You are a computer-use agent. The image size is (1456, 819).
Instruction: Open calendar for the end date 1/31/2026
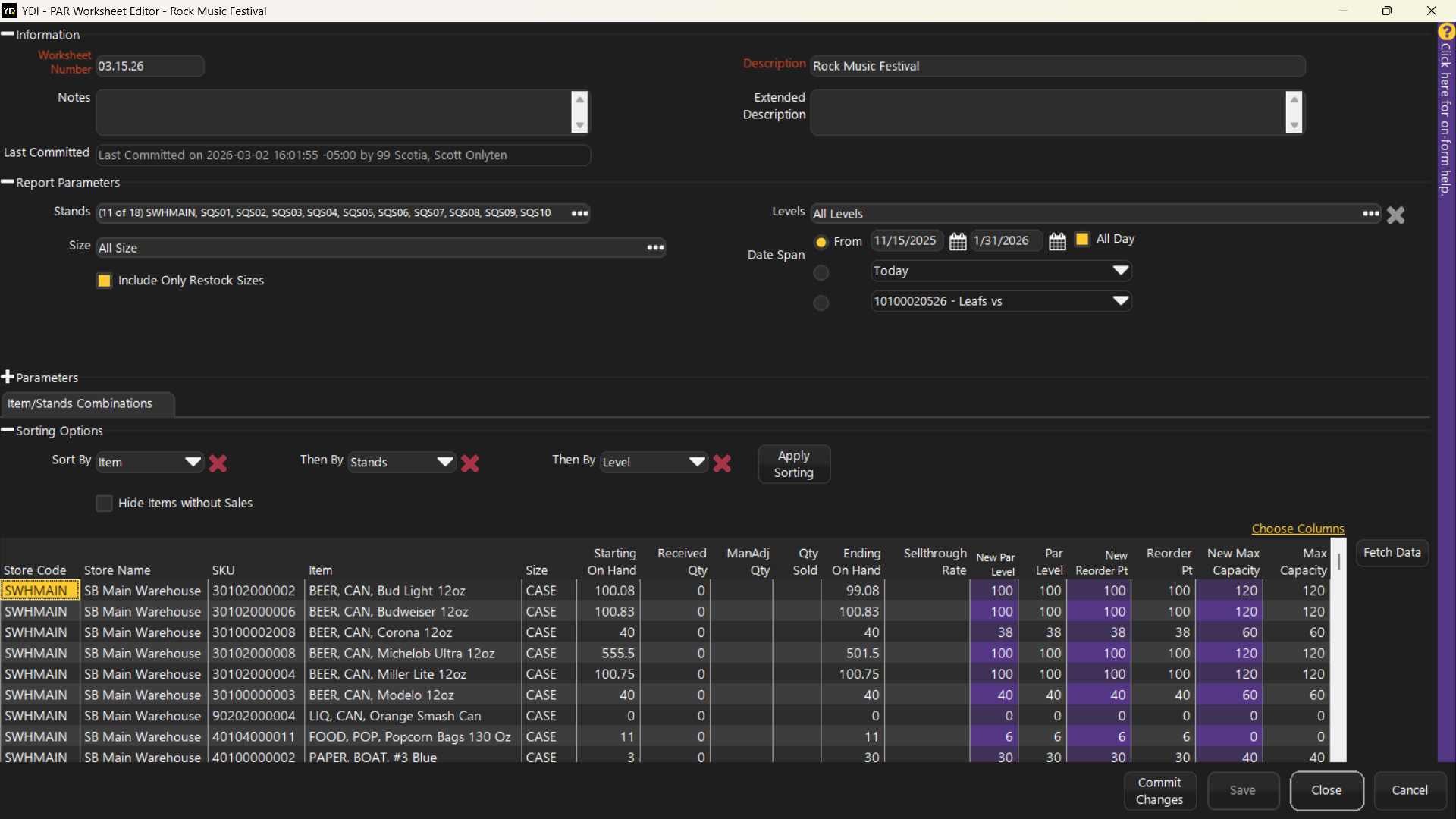click(1057, 241)
